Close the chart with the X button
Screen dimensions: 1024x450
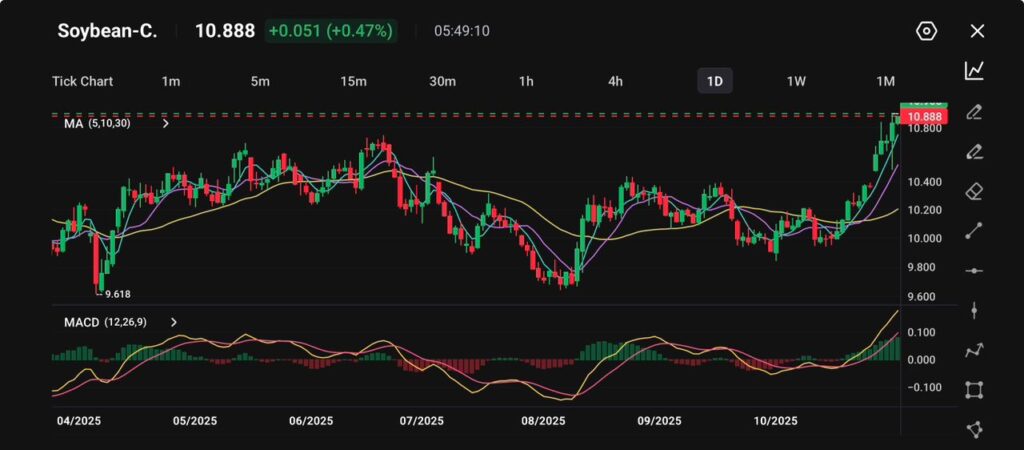tap(977, 31)
